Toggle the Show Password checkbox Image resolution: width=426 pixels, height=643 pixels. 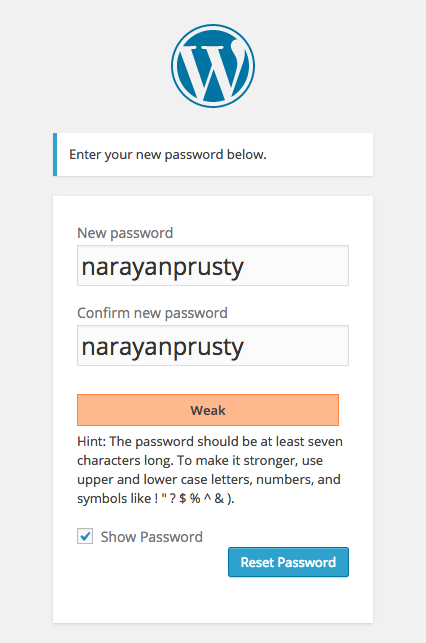pos(85,536)
